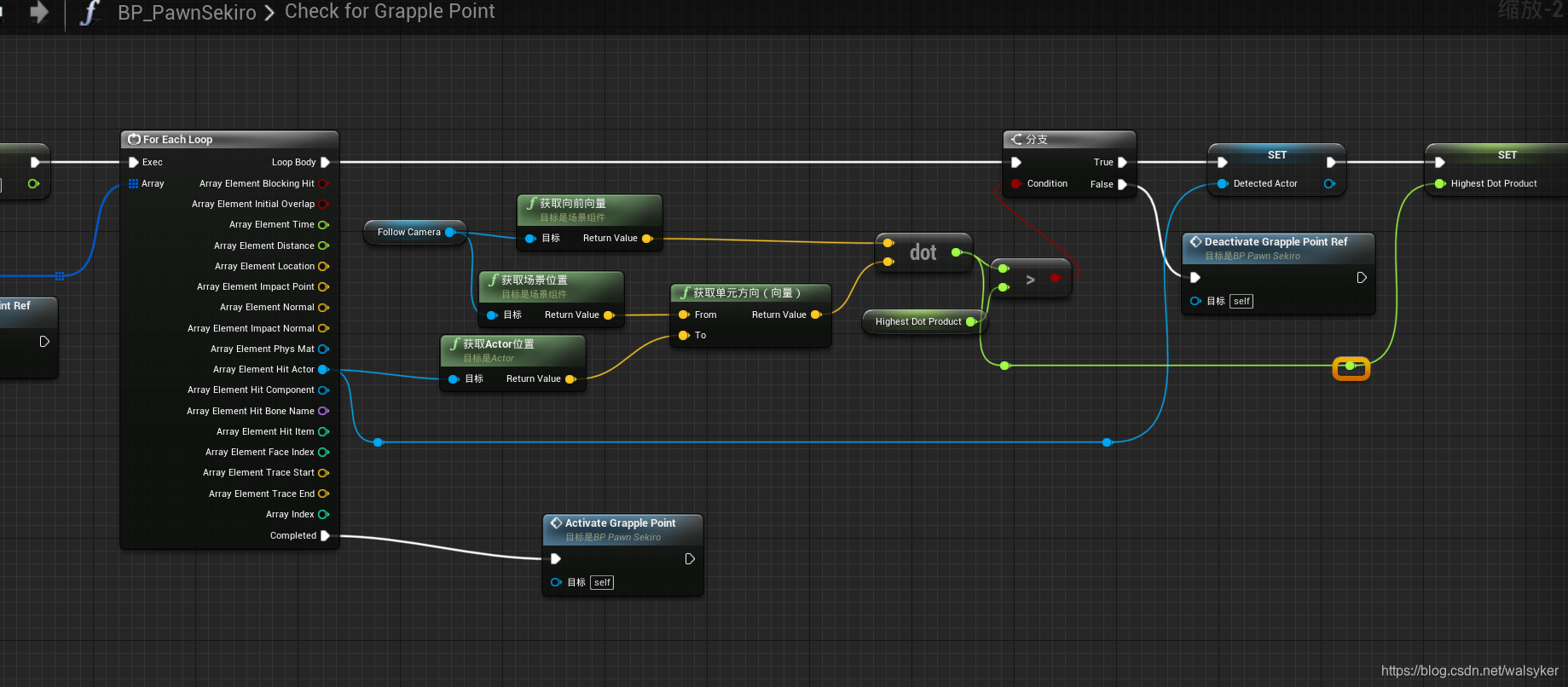Click the Array Index output pin
Image resolution: width=1568 pixels, height=687 pixels.
pyautogui.click(x=324, y=514)
